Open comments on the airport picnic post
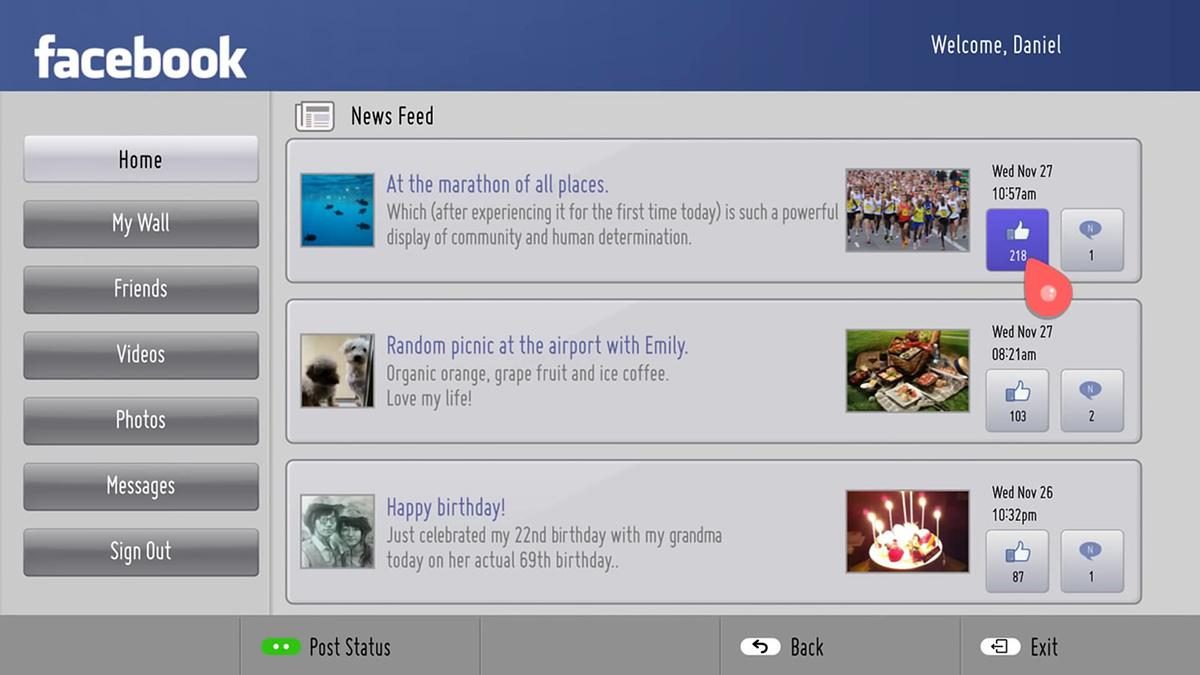This screenshot has height=675, width=1200. (1091, 401)
